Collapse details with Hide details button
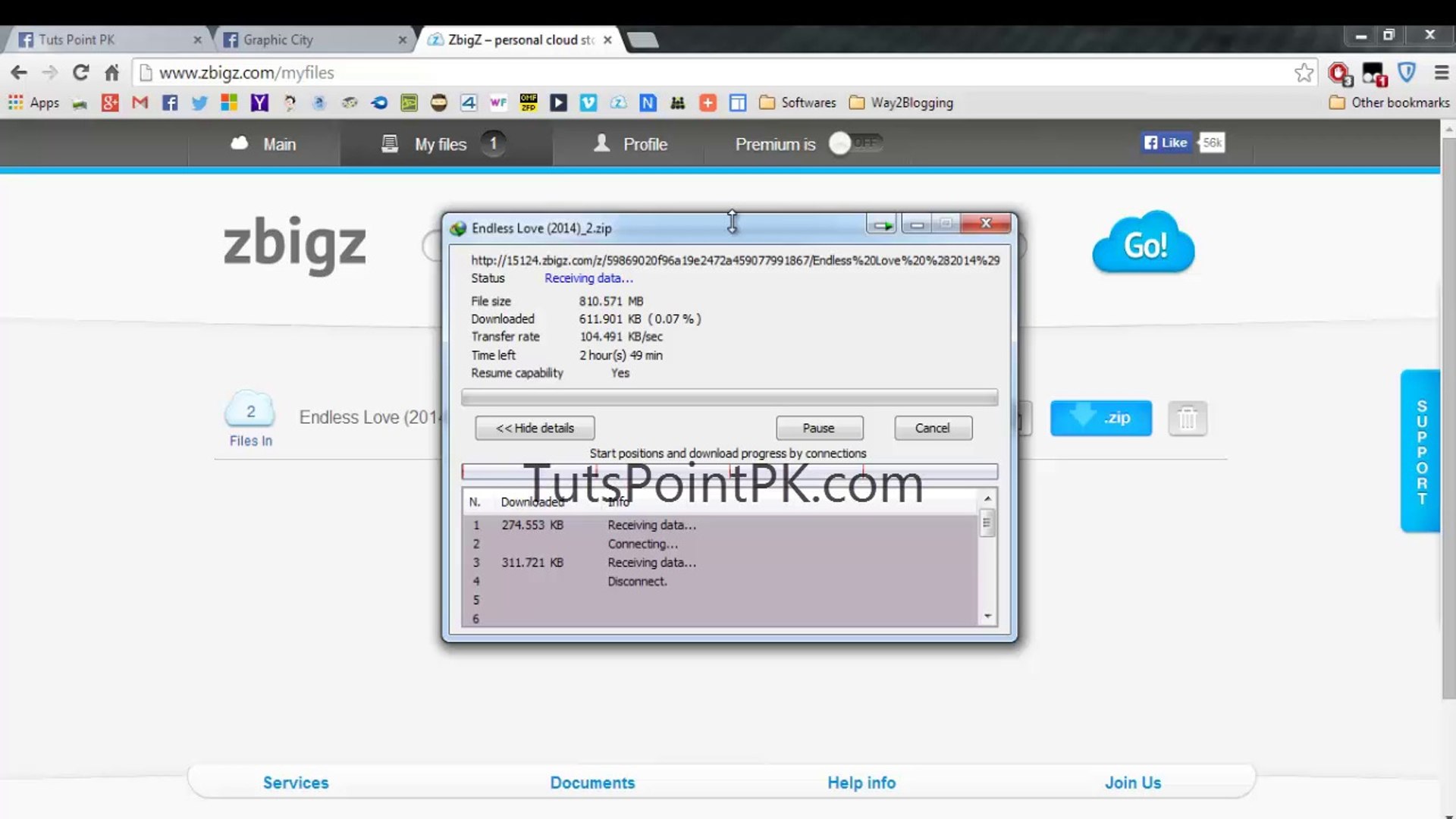This screenshot has width=1456, height=819. coord(535,428)
